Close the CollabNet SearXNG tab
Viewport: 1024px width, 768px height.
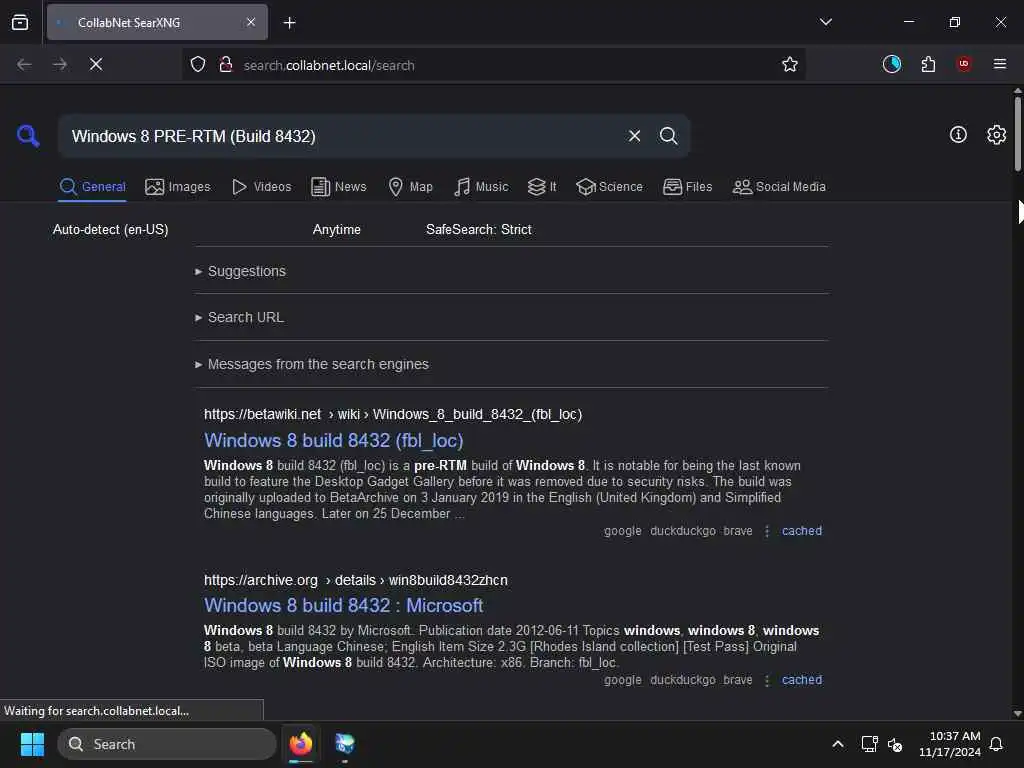pyautogui.click(x=251, y=22)
